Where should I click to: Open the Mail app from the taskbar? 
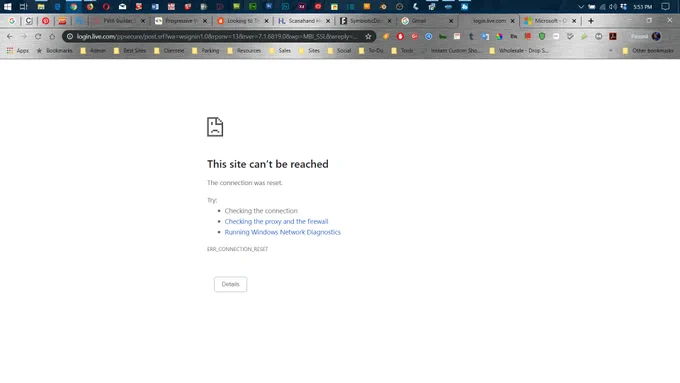(x=123, y=7)
